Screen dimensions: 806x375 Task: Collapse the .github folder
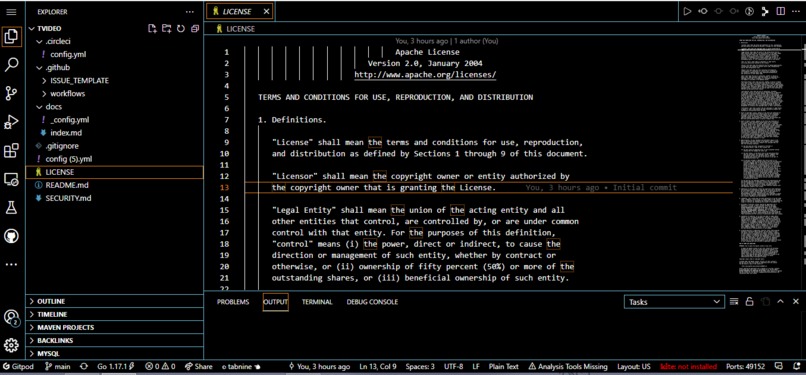point(40,67)
